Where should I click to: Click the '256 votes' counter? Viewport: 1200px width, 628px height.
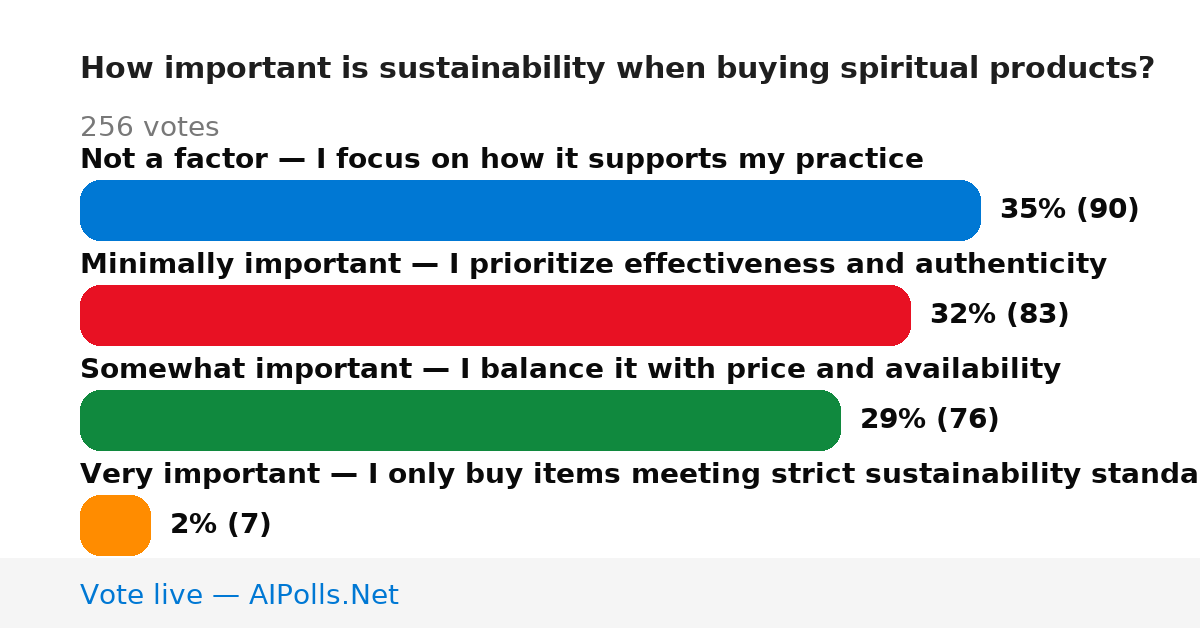[149, 128]
